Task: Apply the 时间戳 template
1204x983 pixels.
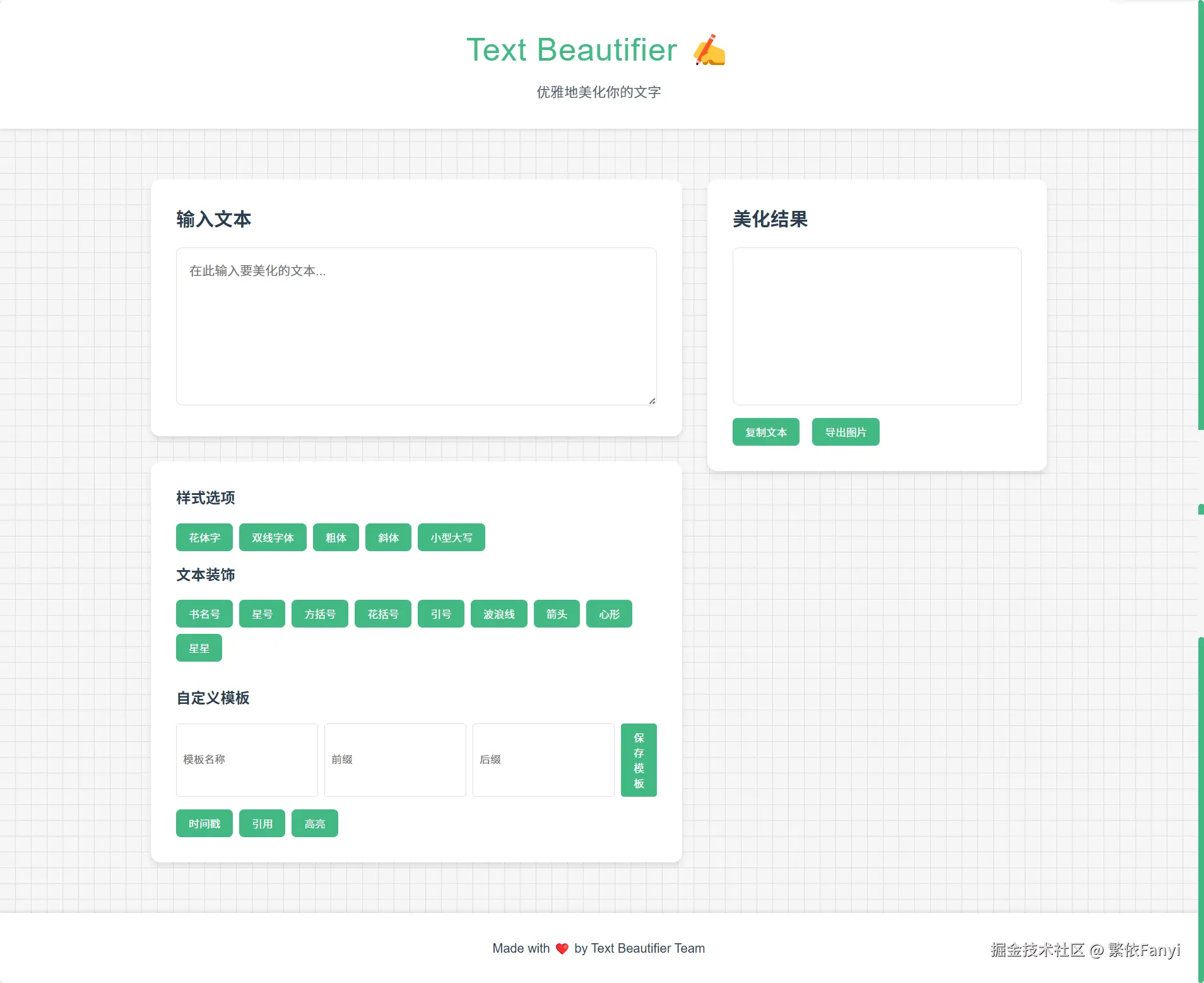Action: pos(204,823)
